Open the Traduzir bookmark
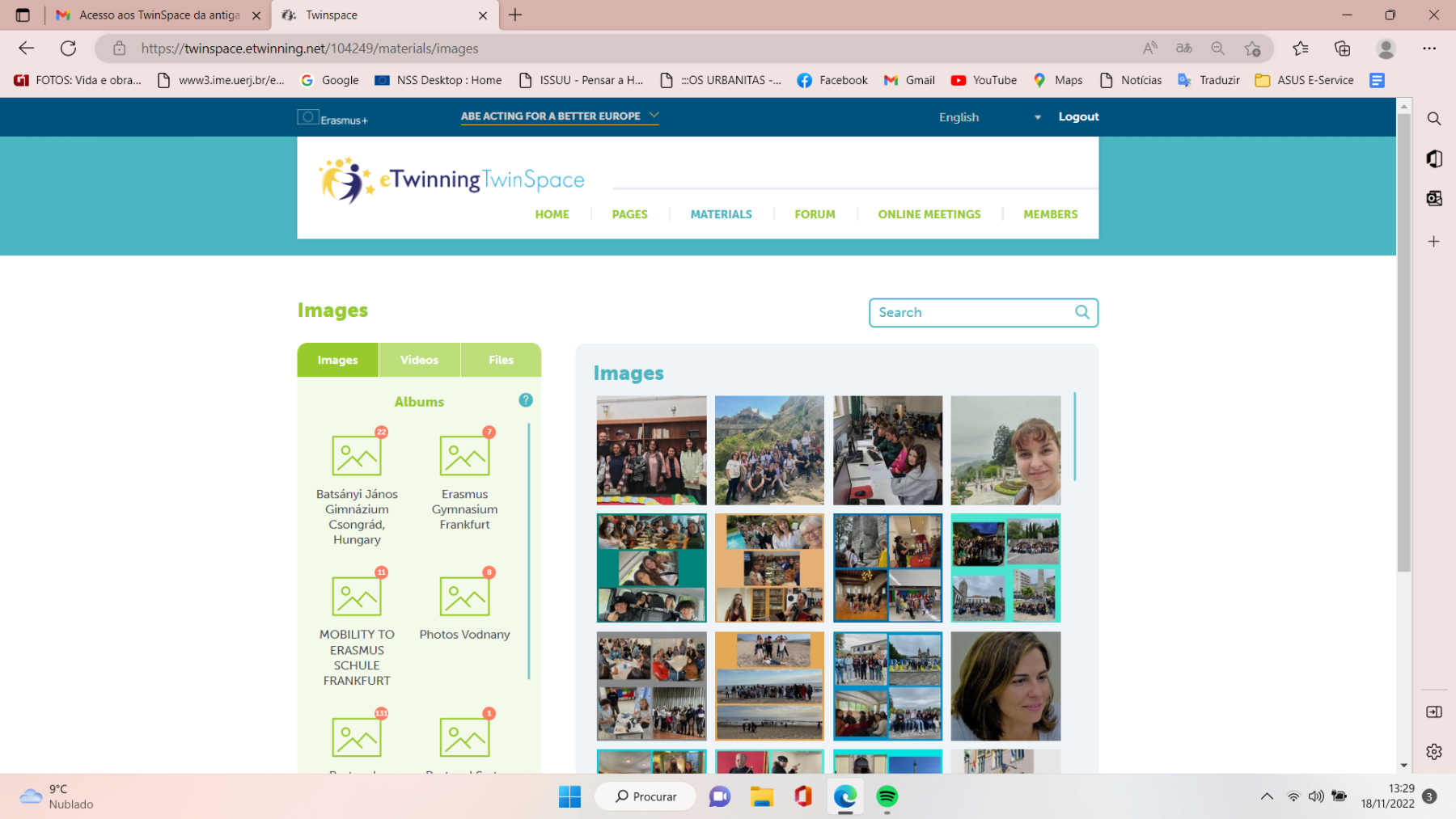This screenshot has width=1456, height=819. (1208, 80)
